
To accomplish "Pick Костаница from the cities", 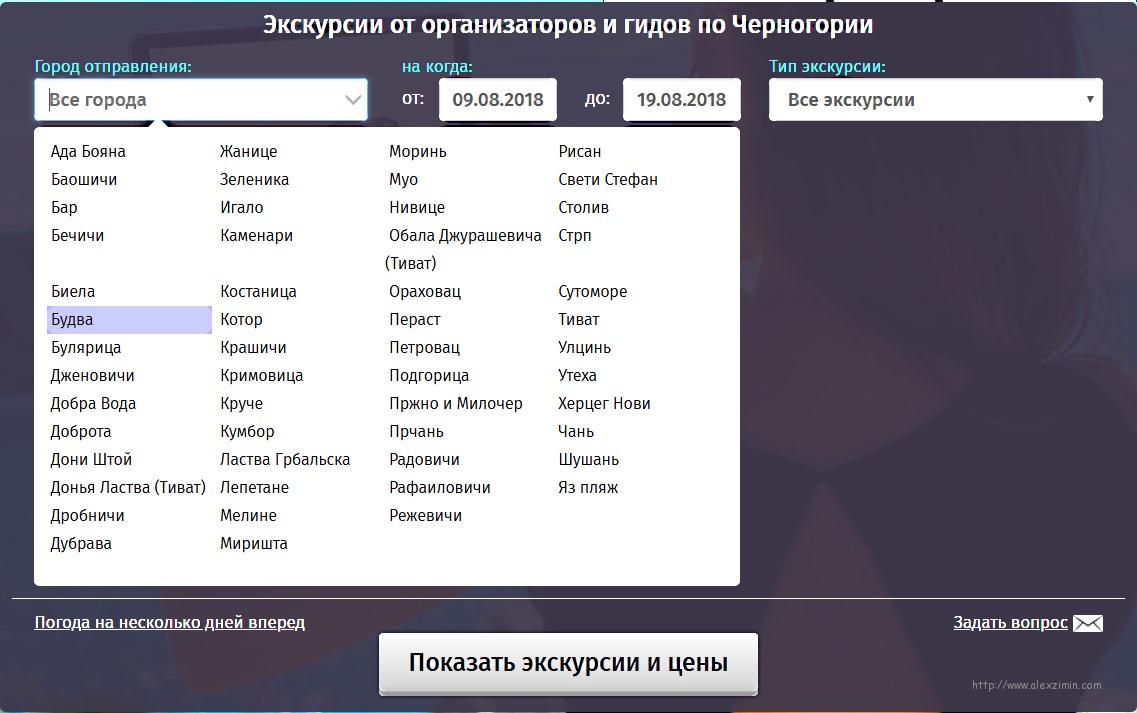I will coord(258,292).
